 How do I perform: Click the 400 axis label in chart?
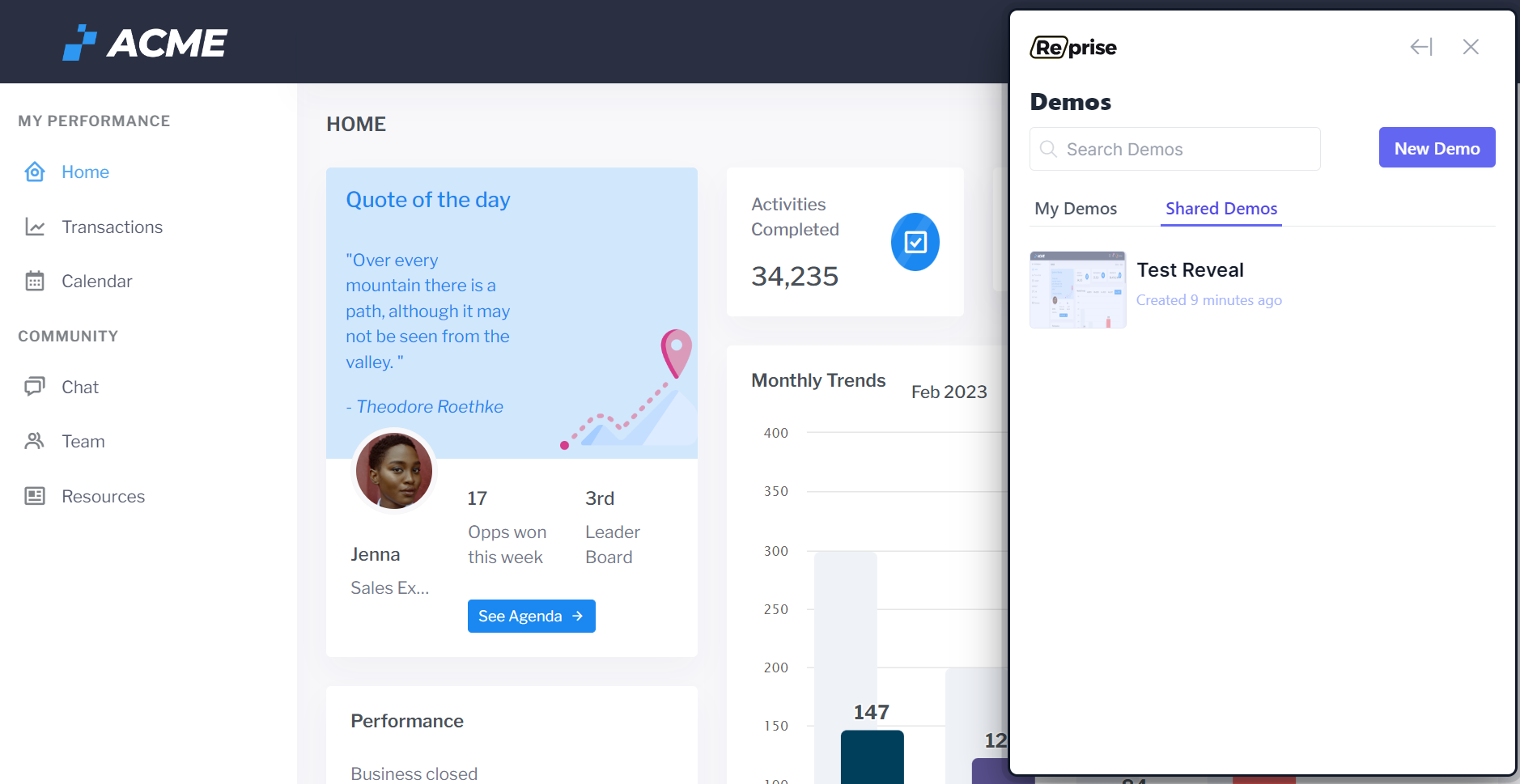pyautogui.click(x=775, y=433)
